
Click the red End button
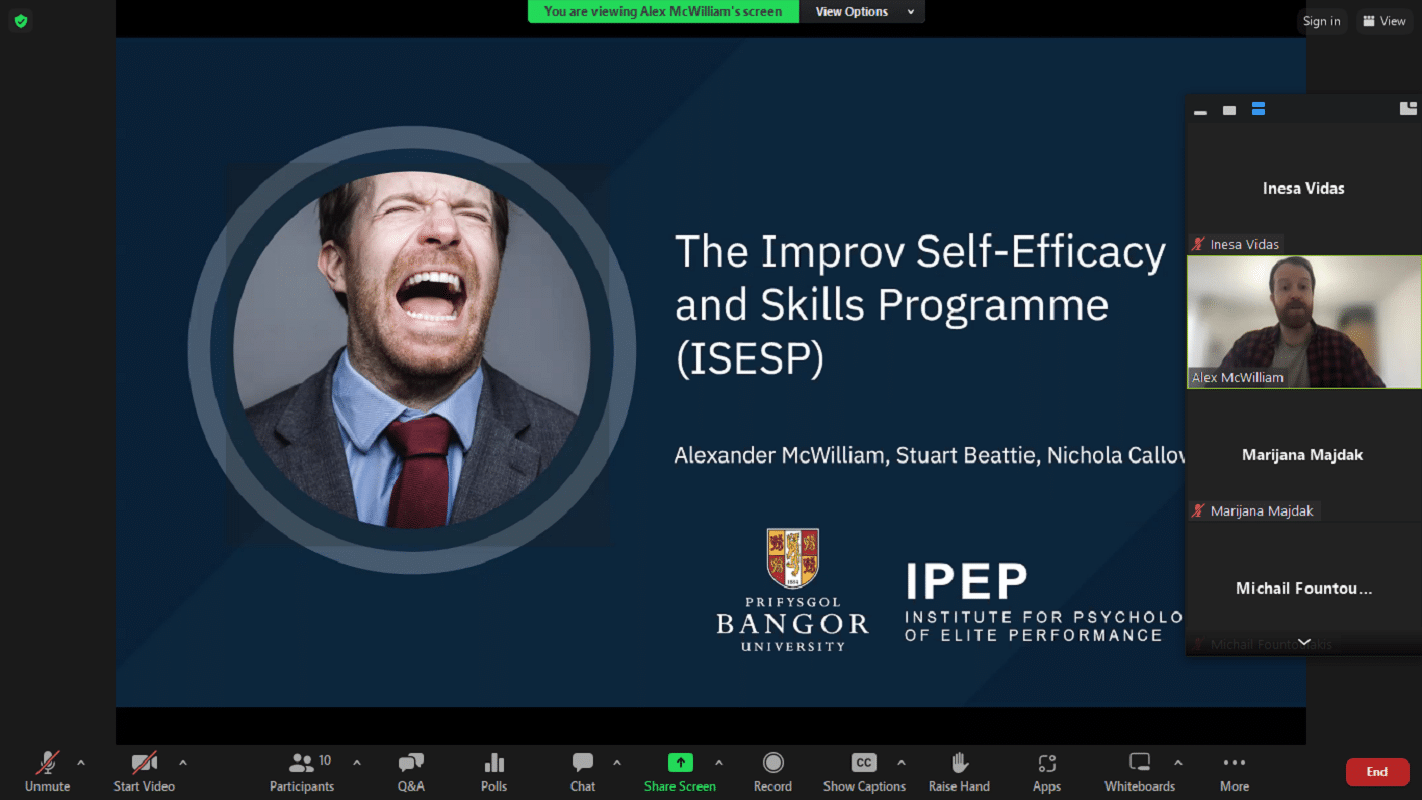pos(1377,772)
